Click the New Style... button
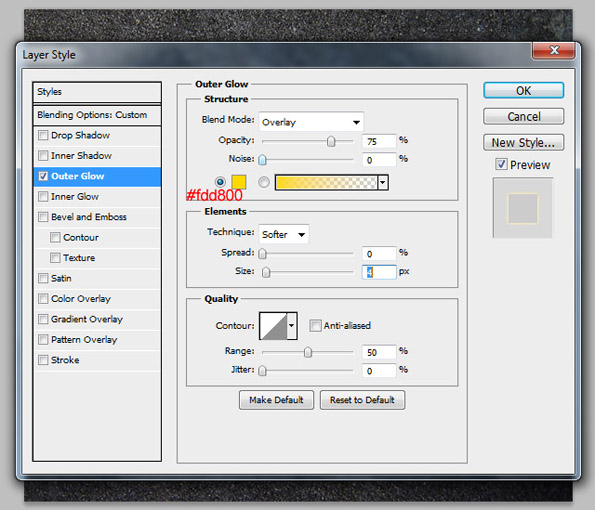This screenshot has height=510, width=595. [524, 143]
